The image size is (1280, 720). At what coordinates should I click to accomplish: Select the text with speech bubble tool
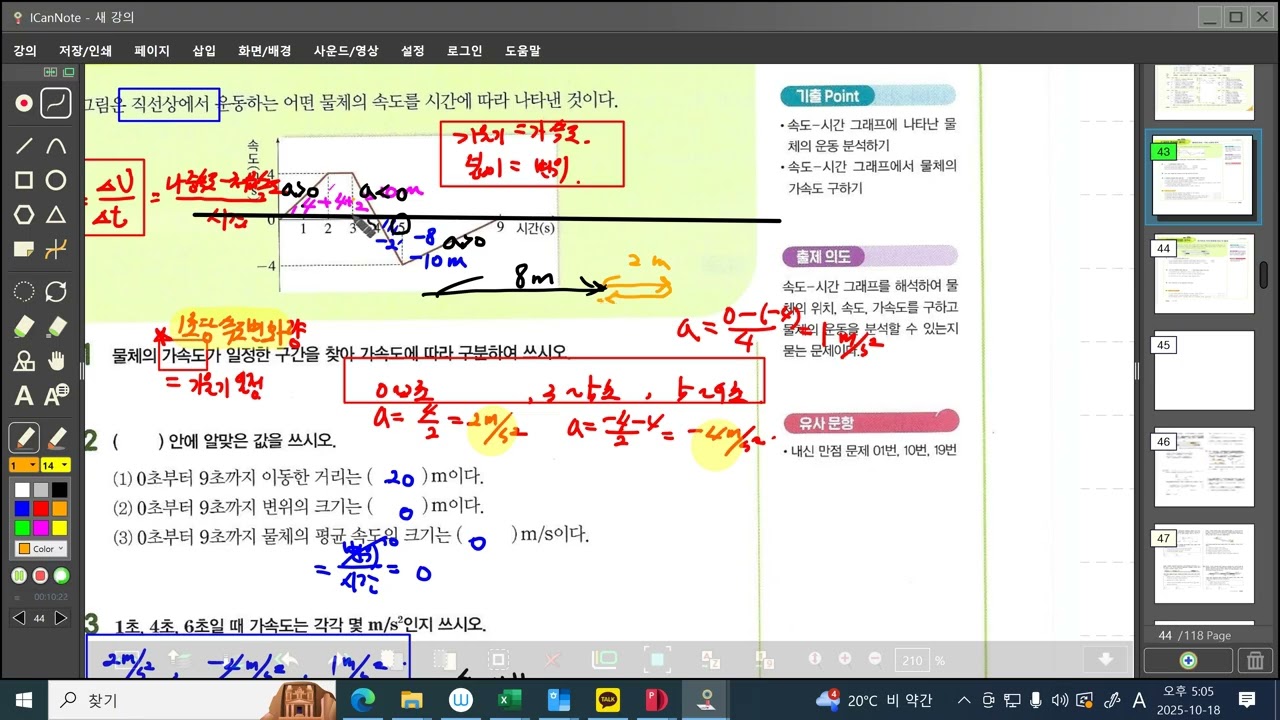coord(57,396)
